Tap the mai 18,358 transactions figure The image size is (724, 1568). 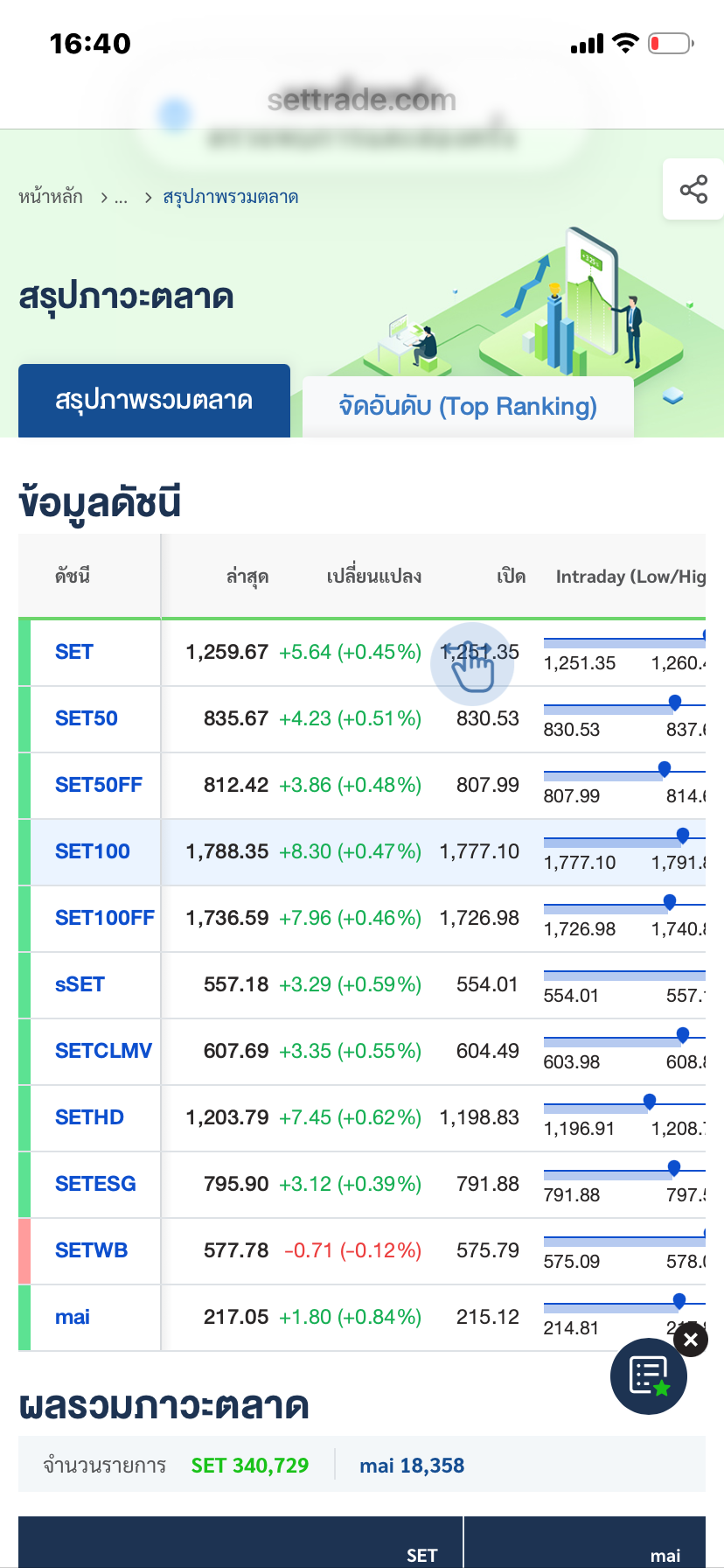(412, 1466)
